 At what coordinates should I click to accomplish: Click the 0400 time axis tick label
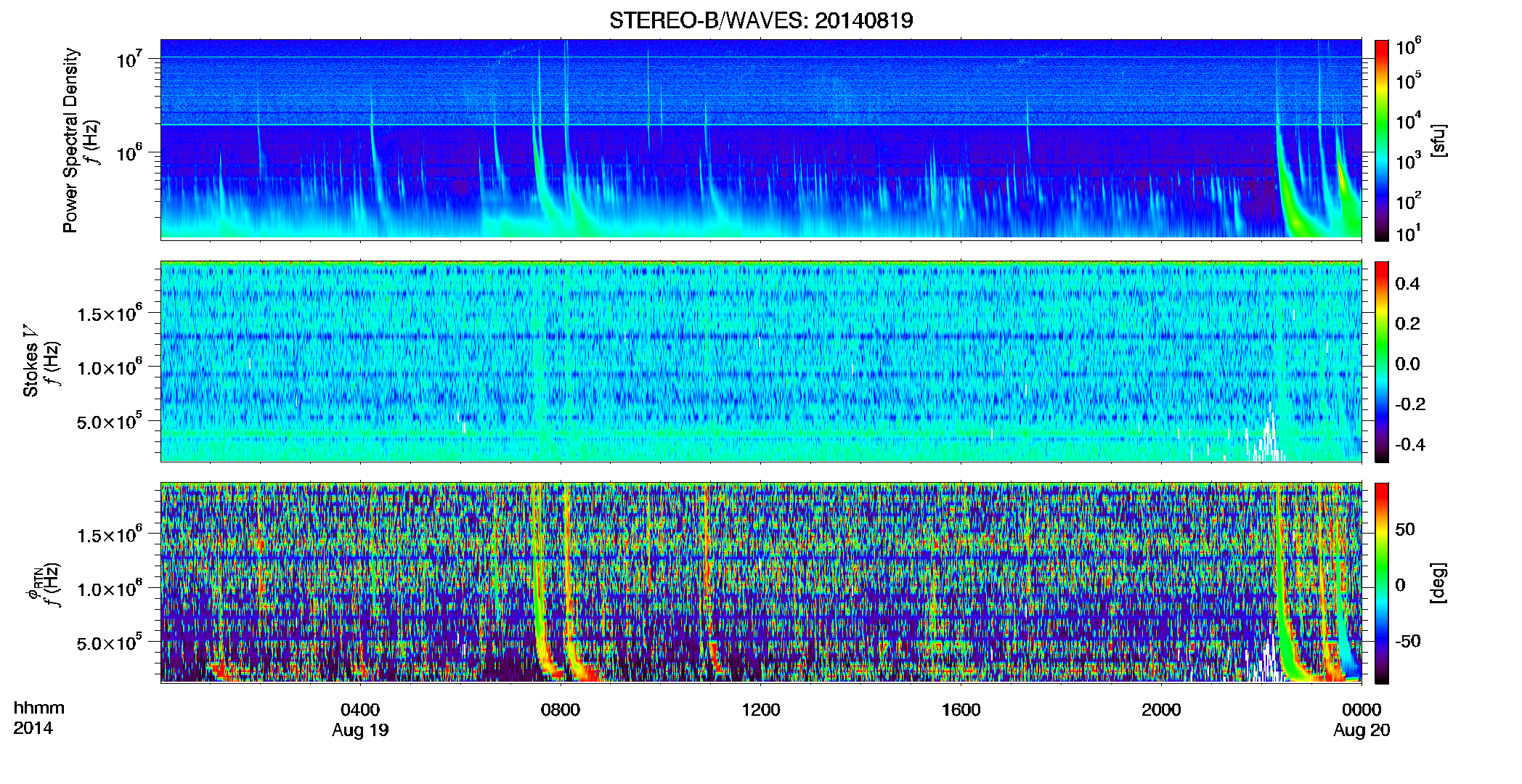[360, 710]
